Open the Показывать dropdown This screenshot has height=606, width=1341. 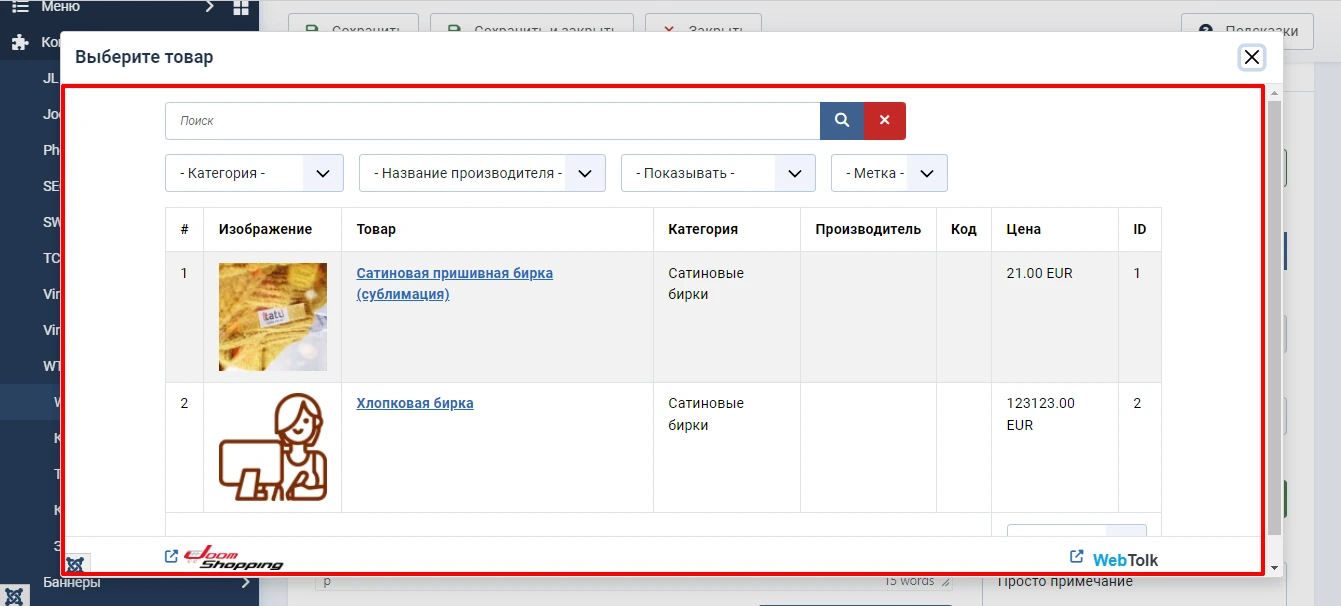point(718,173)
